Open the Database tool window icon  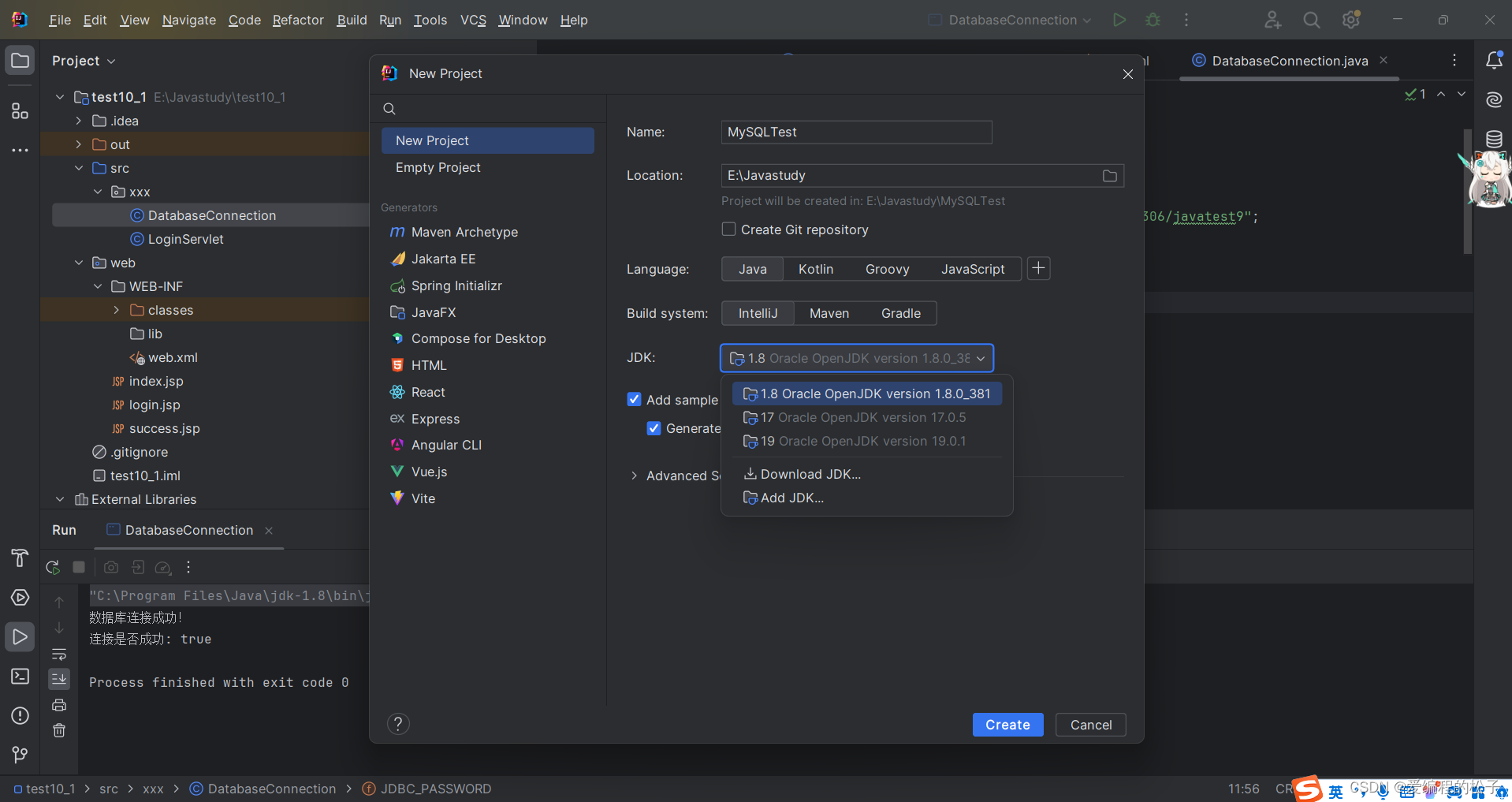1494,139
